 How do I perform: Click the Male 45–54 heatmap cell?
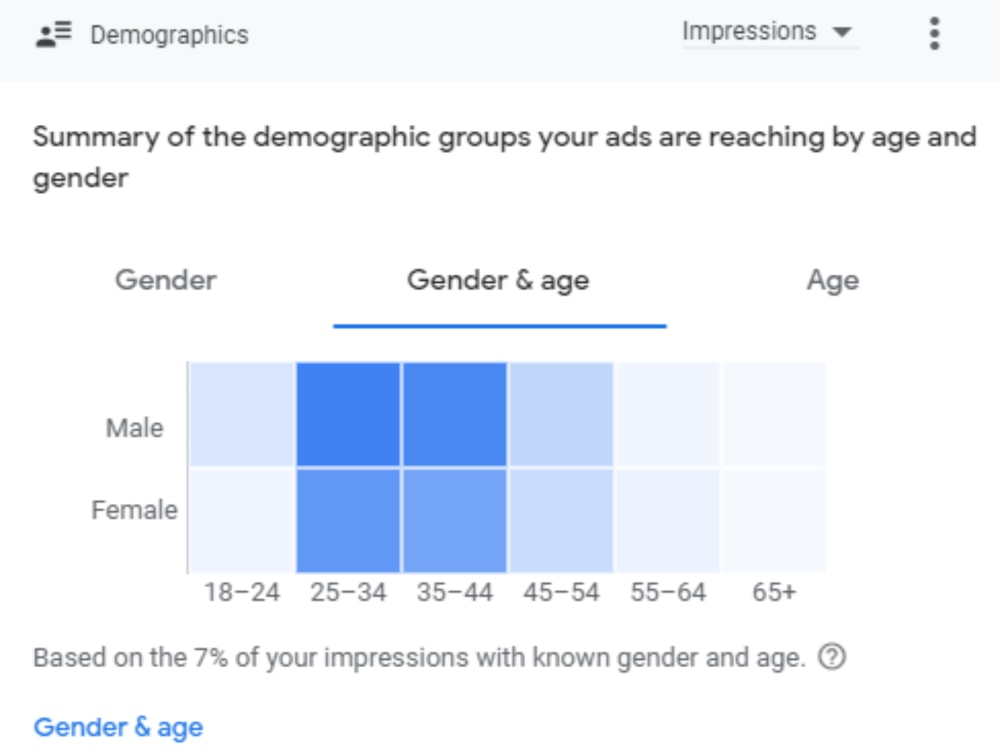561,415
